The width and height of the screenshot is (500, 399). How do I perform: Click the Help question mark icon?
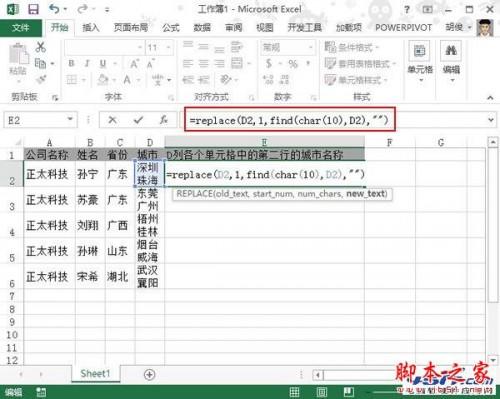click(x=407, y=10)
